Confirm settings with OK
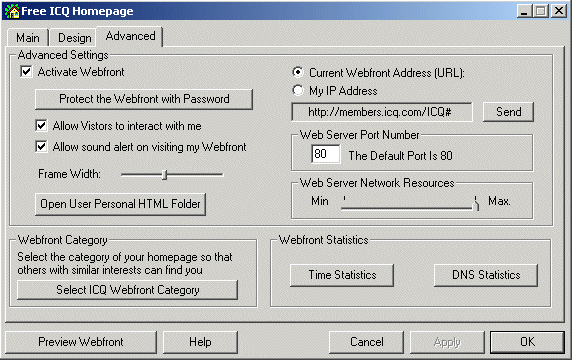 527,342
